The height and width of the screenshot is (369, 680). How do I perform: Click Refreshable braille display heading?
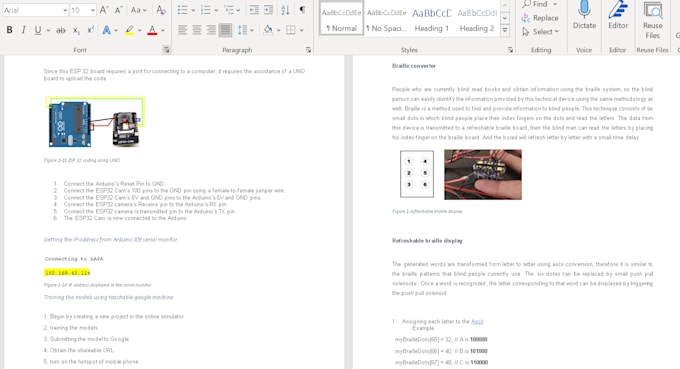tap(427, 241)
